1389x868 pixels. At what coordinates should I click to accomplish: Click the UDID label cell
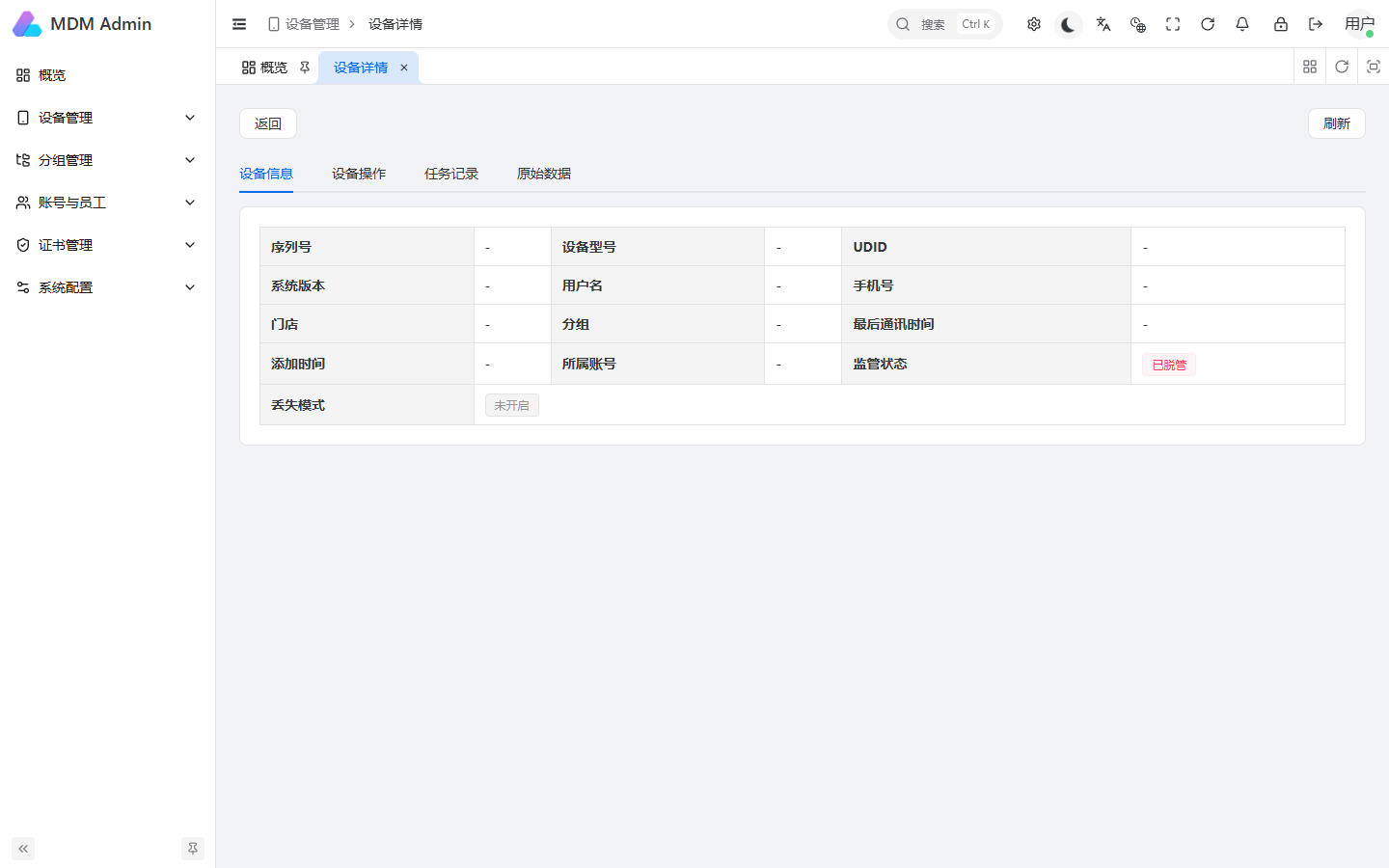[x=986, y=247]
